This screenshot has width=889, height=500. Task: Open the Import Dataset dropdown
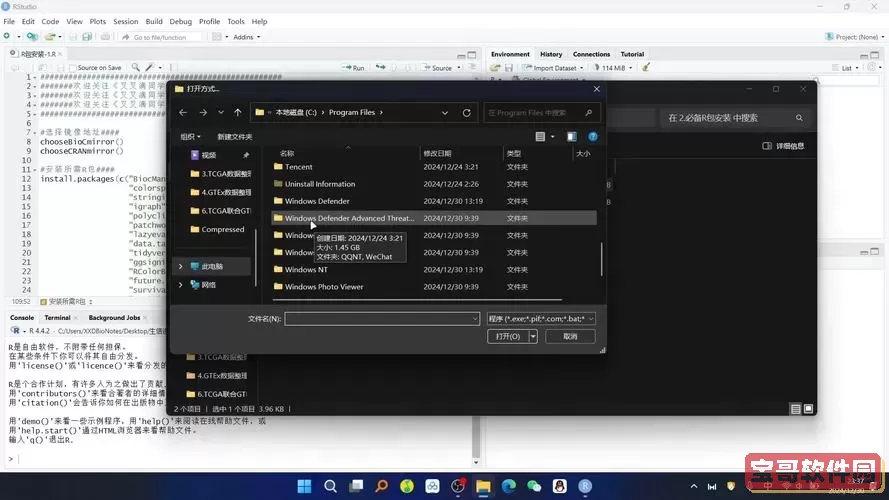click(553, 68)
